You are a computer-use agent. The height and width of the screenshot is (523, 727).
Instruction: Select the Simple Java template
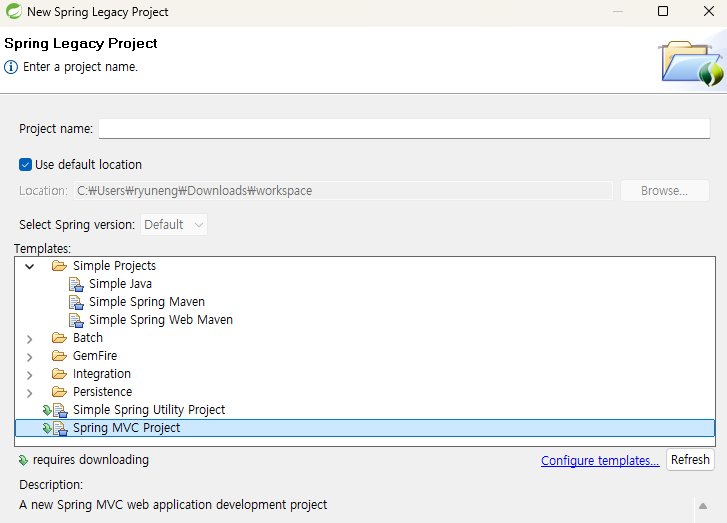point(121,284)
